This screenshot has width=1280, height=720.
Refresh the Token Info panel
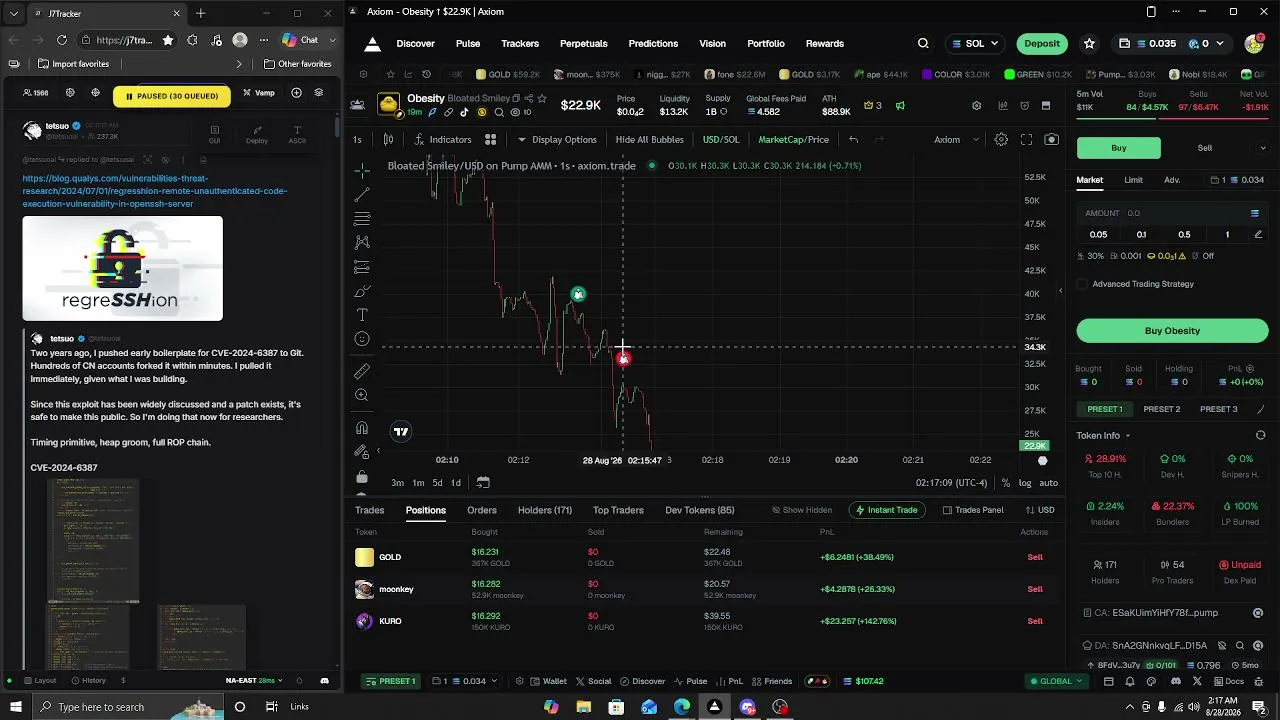[1260, 436]
